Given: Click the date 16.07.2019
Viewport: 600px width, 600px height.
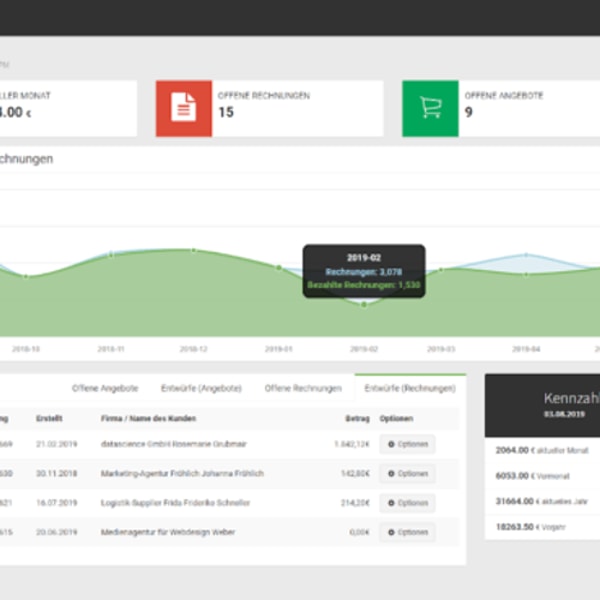Looking at the screenshot, I should (x=57, y=503).
